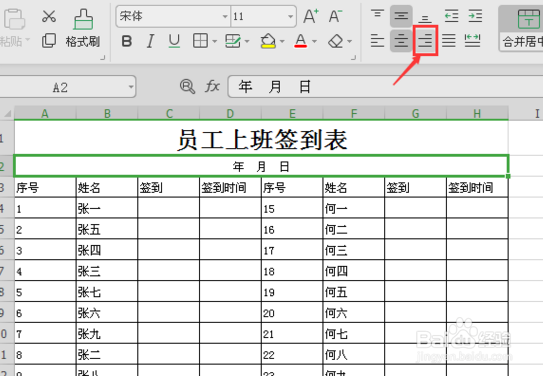Click the eraser clear-format icon
543x376 pixels.
[335, 41]
